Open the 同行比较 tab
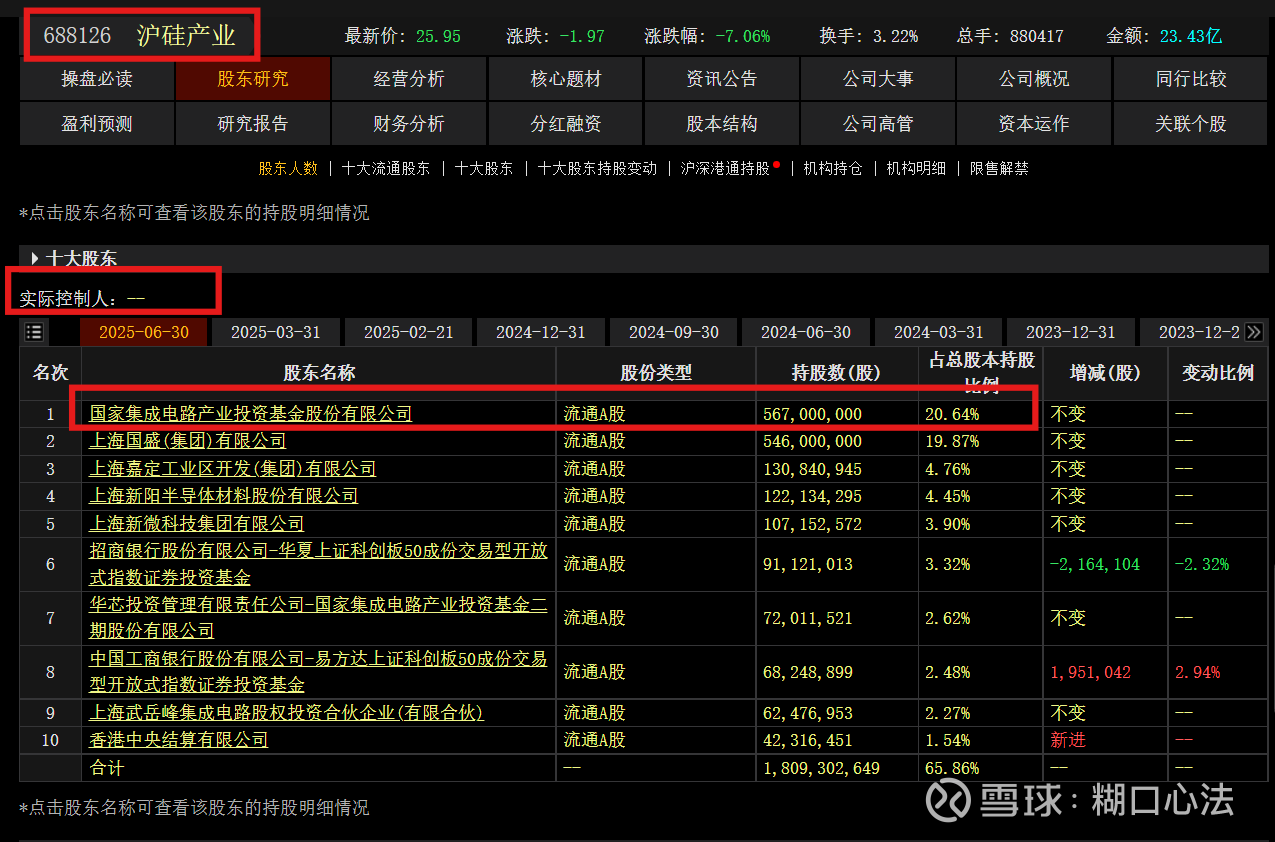 1191,79
